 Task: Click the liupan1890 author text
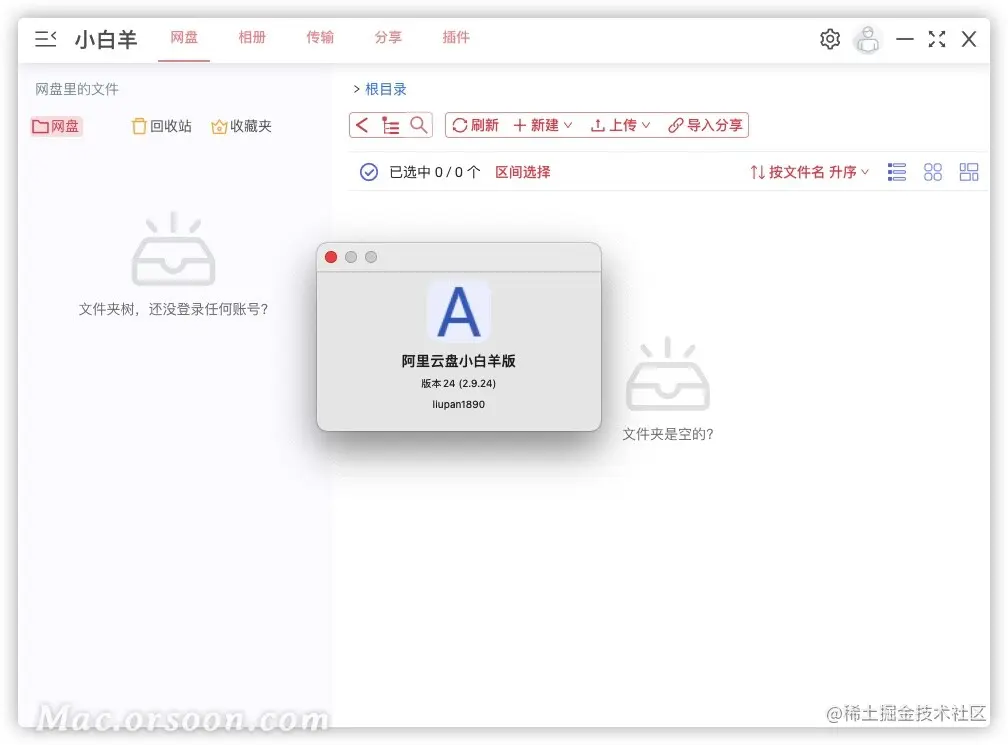[458, 404]
